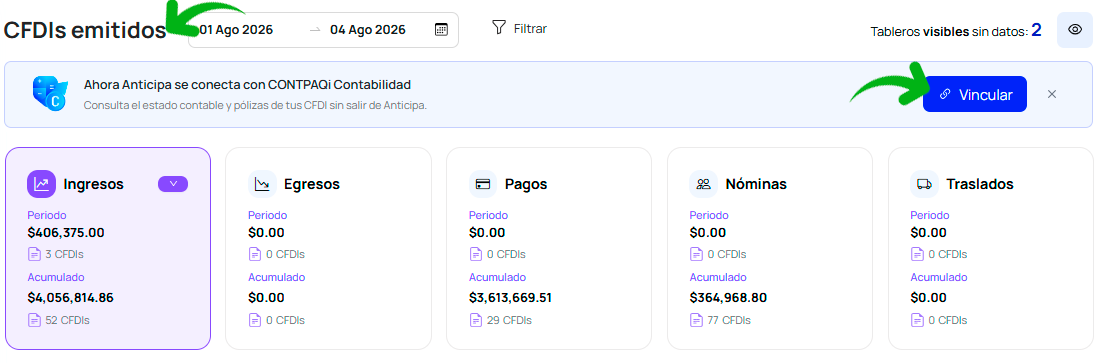This screenshot has width=1099, height=363.
Task: Open the 77 CFDIs link in Nóminas
Action: [721, 320]
